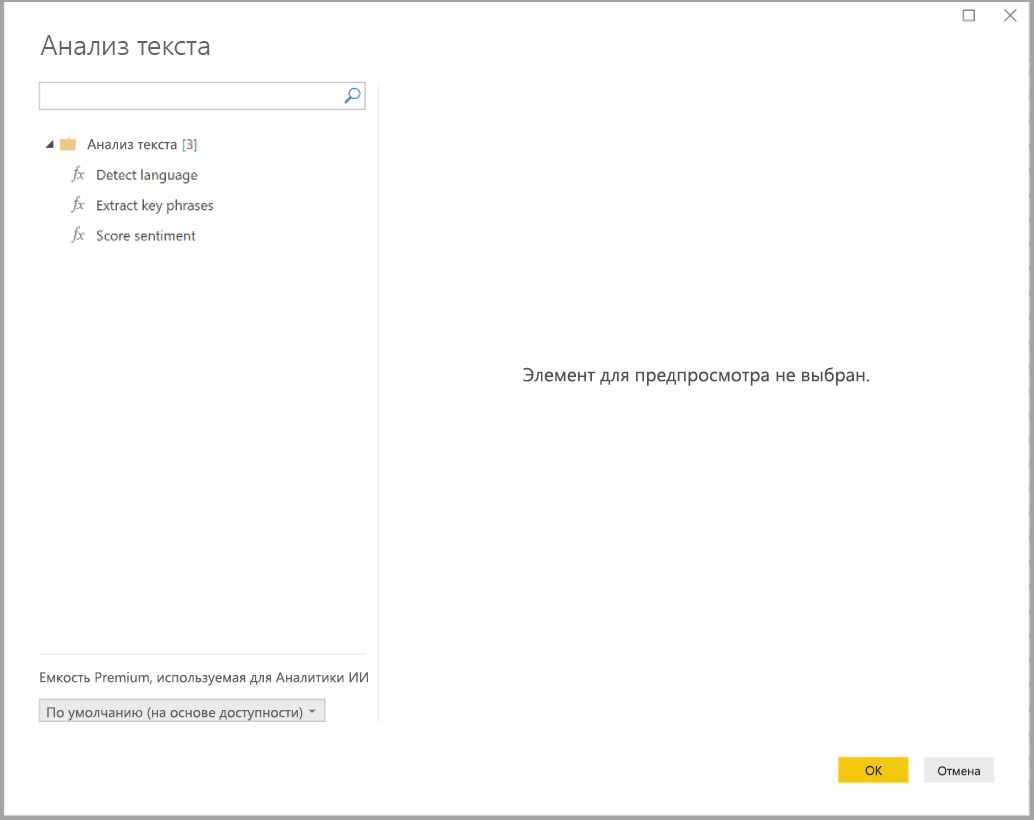Close the Анализ текста dialog
The width and height of the screenshot is (1034, 820).
pyautogui.click(x=1010, y=15)
